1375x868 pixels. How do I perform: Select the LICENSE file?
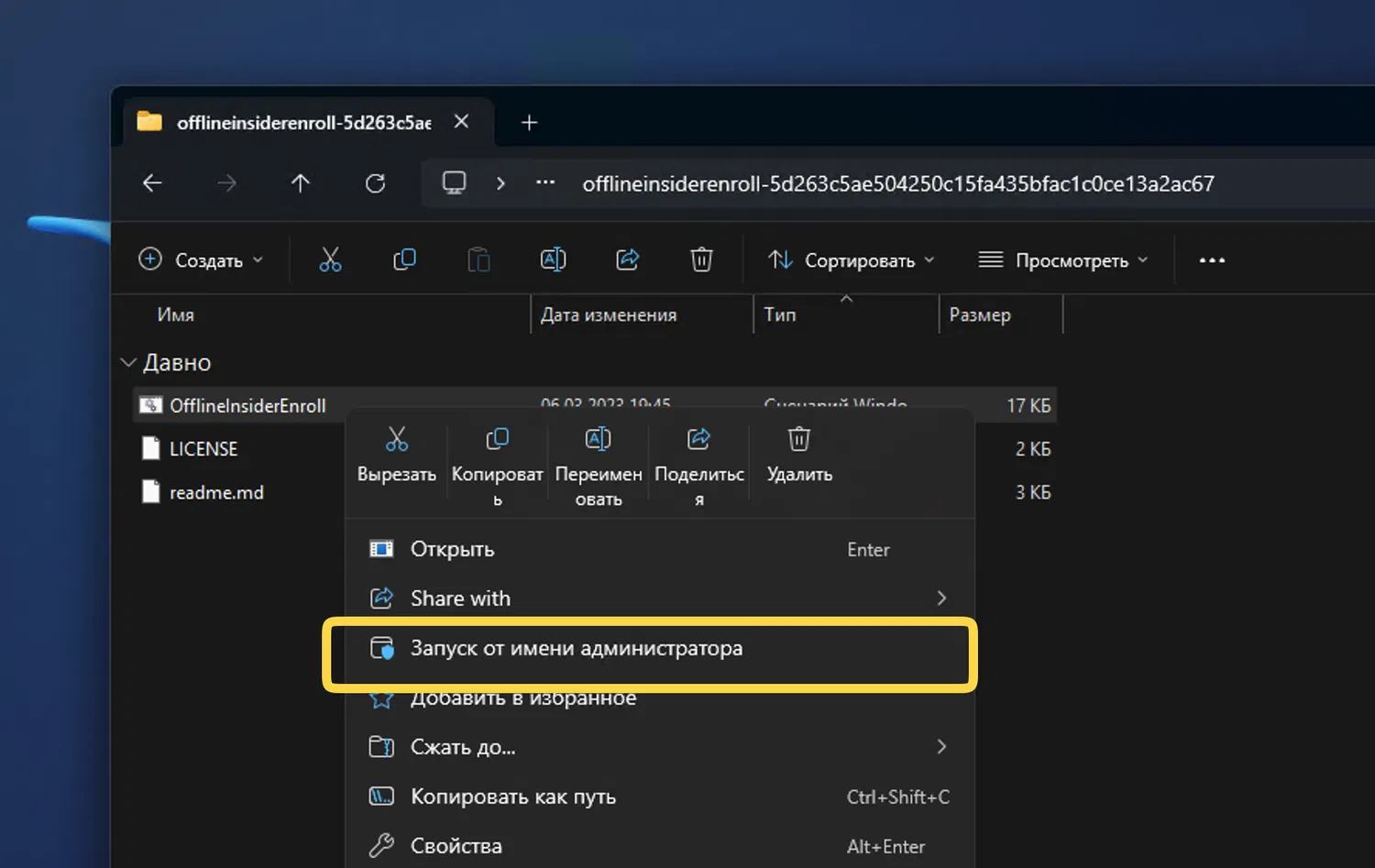tap(203, 449)
